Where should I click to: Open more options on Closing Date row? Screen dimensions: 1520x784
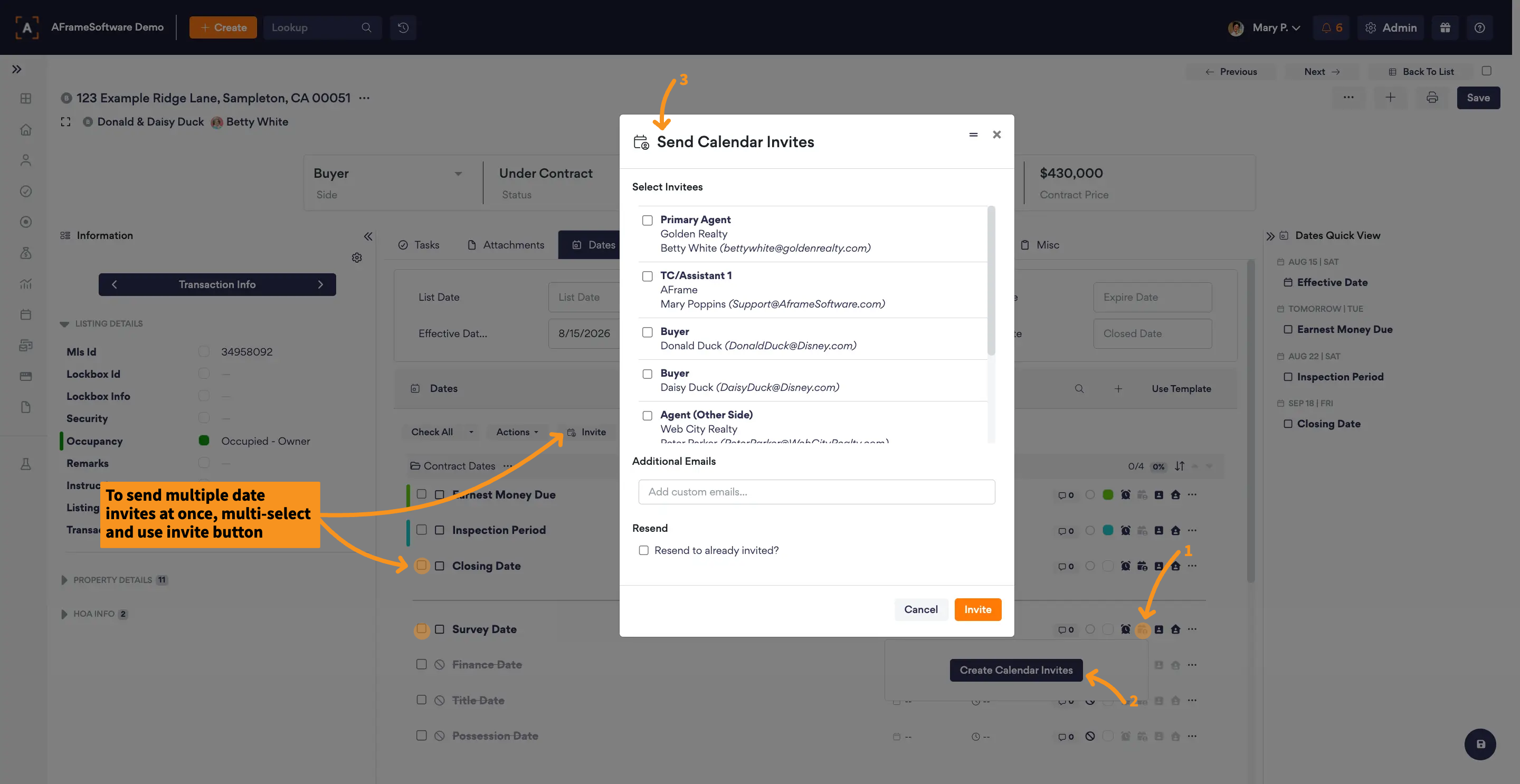pyautogui.click(x=1193, y=566)
